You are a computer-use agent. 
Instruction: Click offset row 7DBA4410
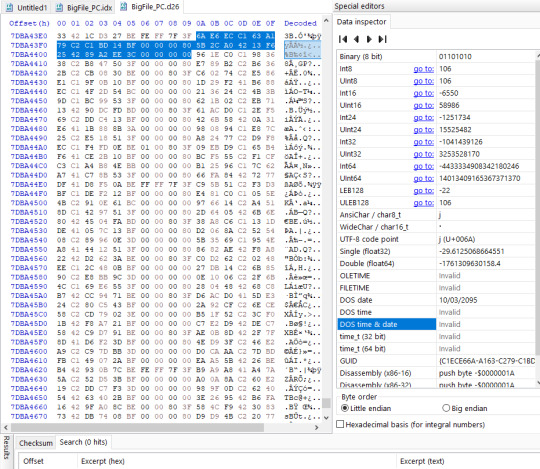(29, 64)
